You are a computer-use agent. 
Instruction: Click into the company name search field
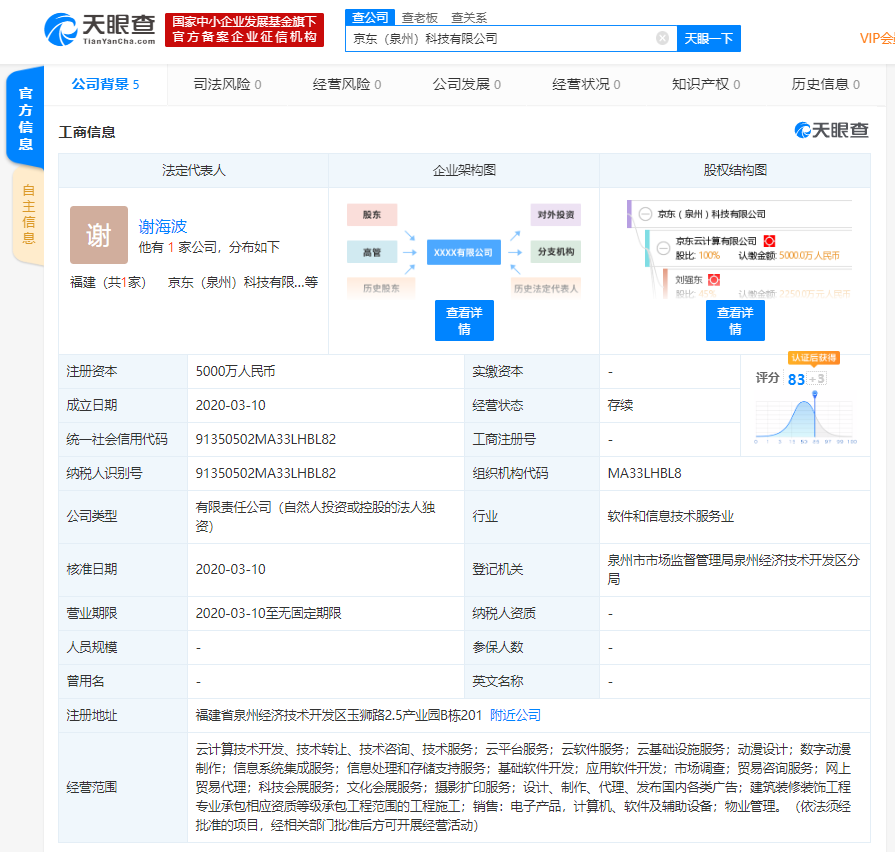click(x=500, y=38)
